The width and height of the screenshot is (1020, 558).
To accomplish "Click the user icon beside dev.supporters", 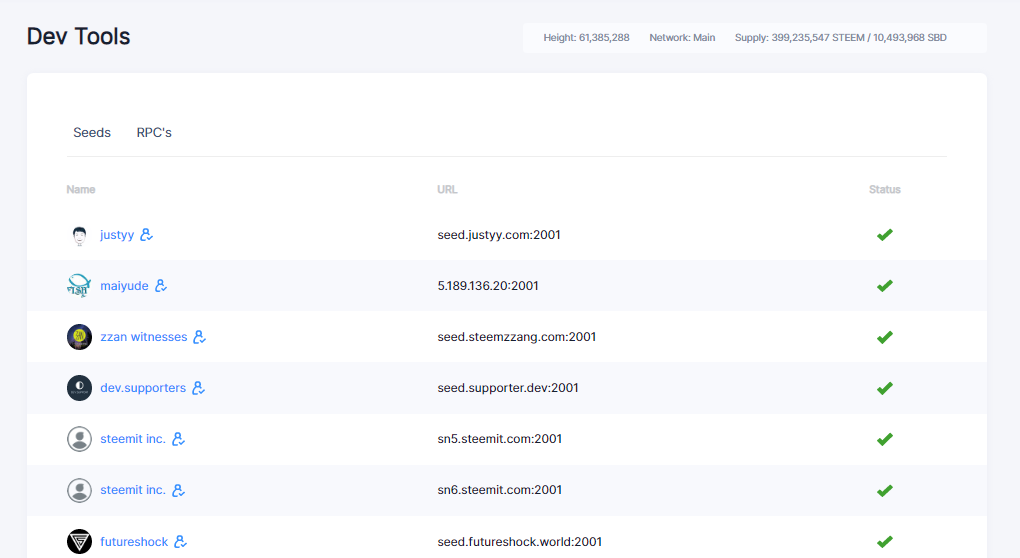I will click(198, 388).
